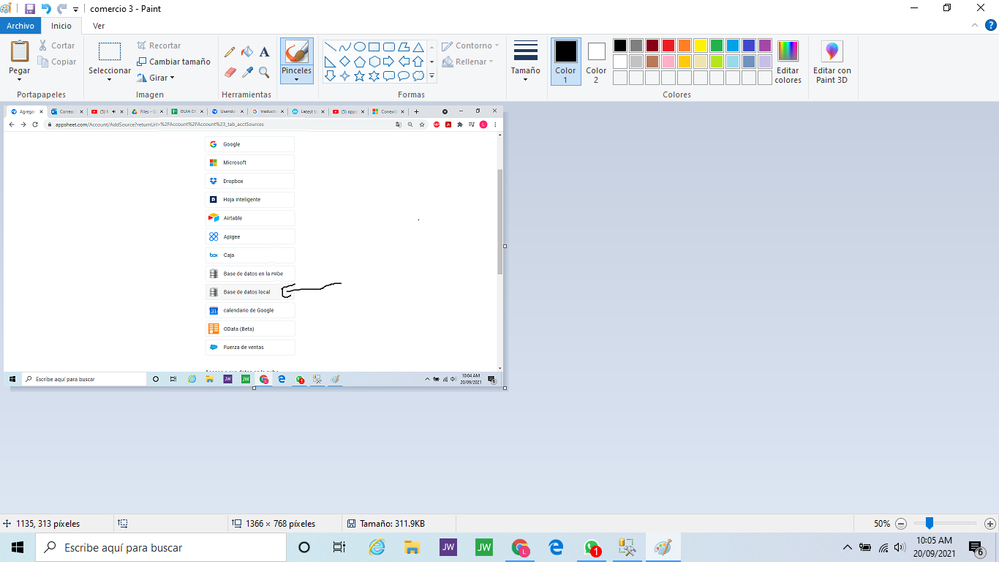Choose the Five-point star shape

click(359, 76)
